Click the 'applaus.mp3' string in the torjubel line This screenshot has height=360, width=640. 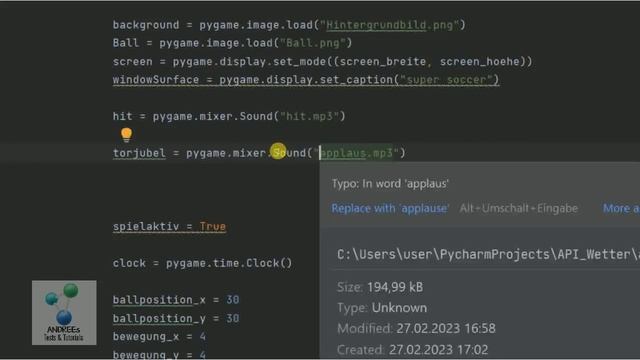357,153
